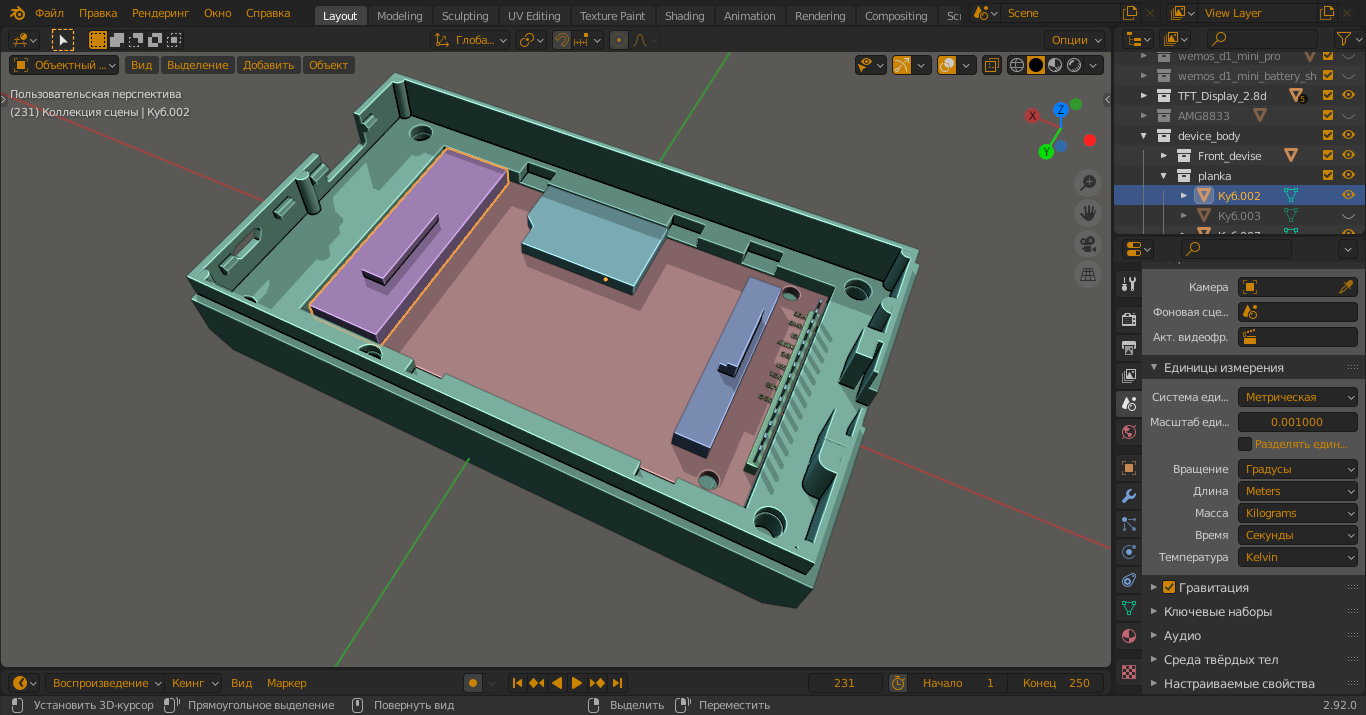The image size is (1366, 715).
Task: Open the Modifiers properties tab (wrench)
Action: click(1129, 496)
